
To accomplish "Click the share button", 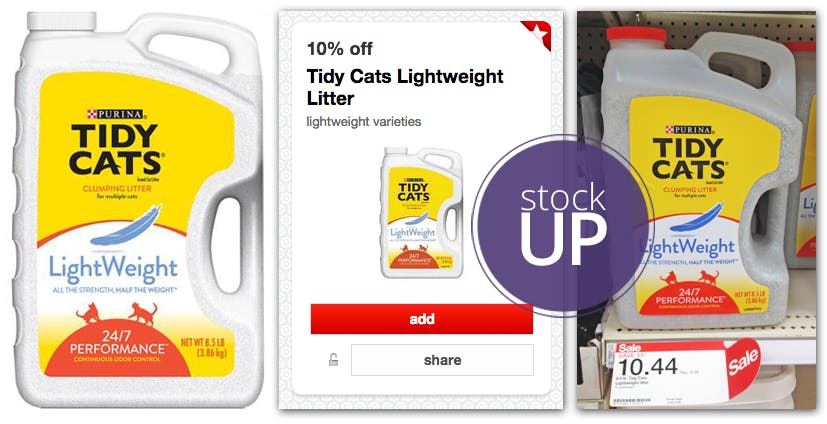I will pos(442,360).
